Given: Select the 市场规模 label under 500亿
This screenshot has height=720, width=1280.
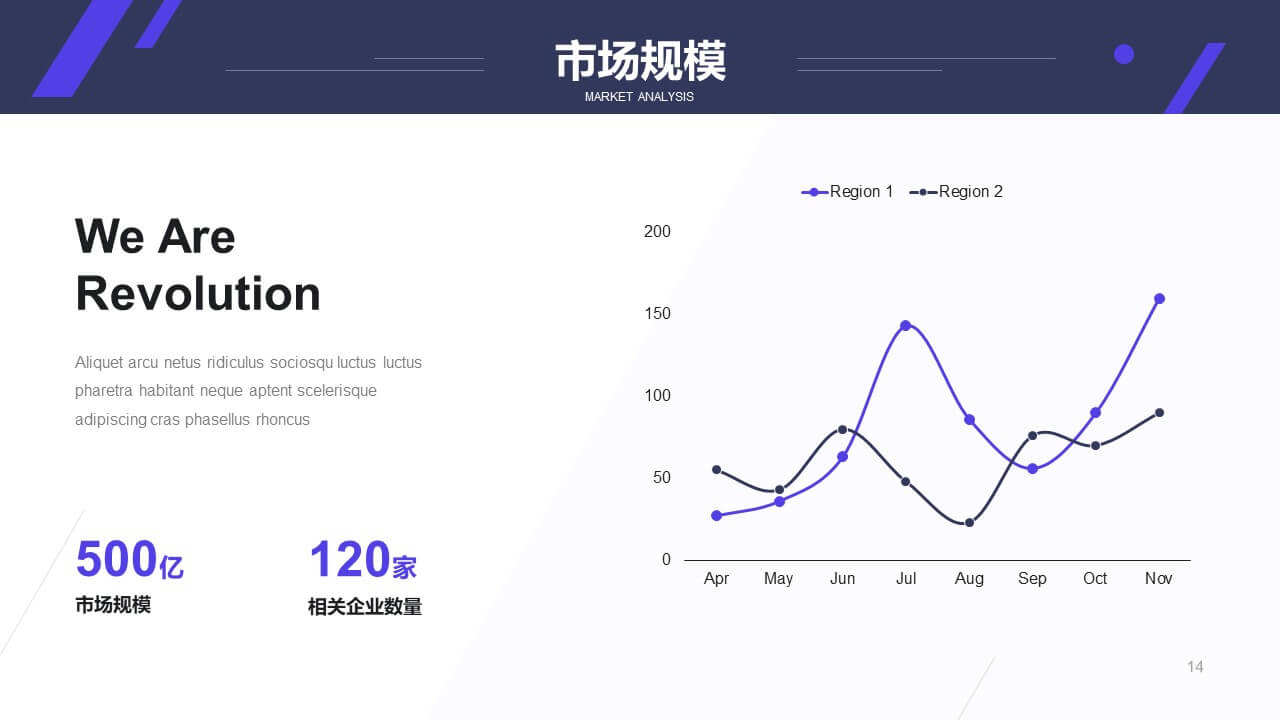Looking at the screenshot, I should point(113,605).
